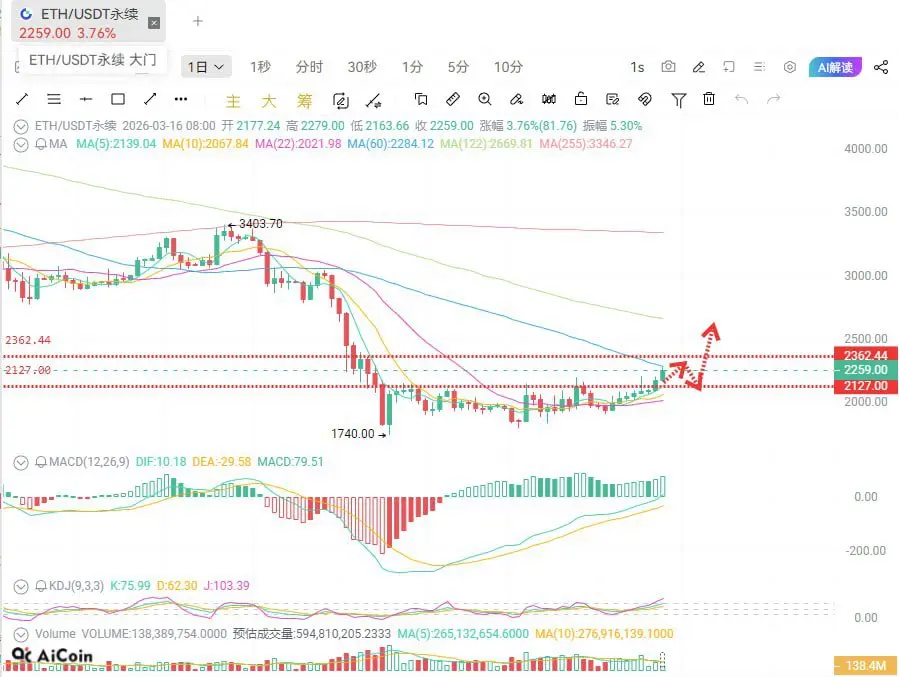This screenshot has width=899, height=677.
Task: Open more drawing tools ellipsis menu
Action: (181, 99)
